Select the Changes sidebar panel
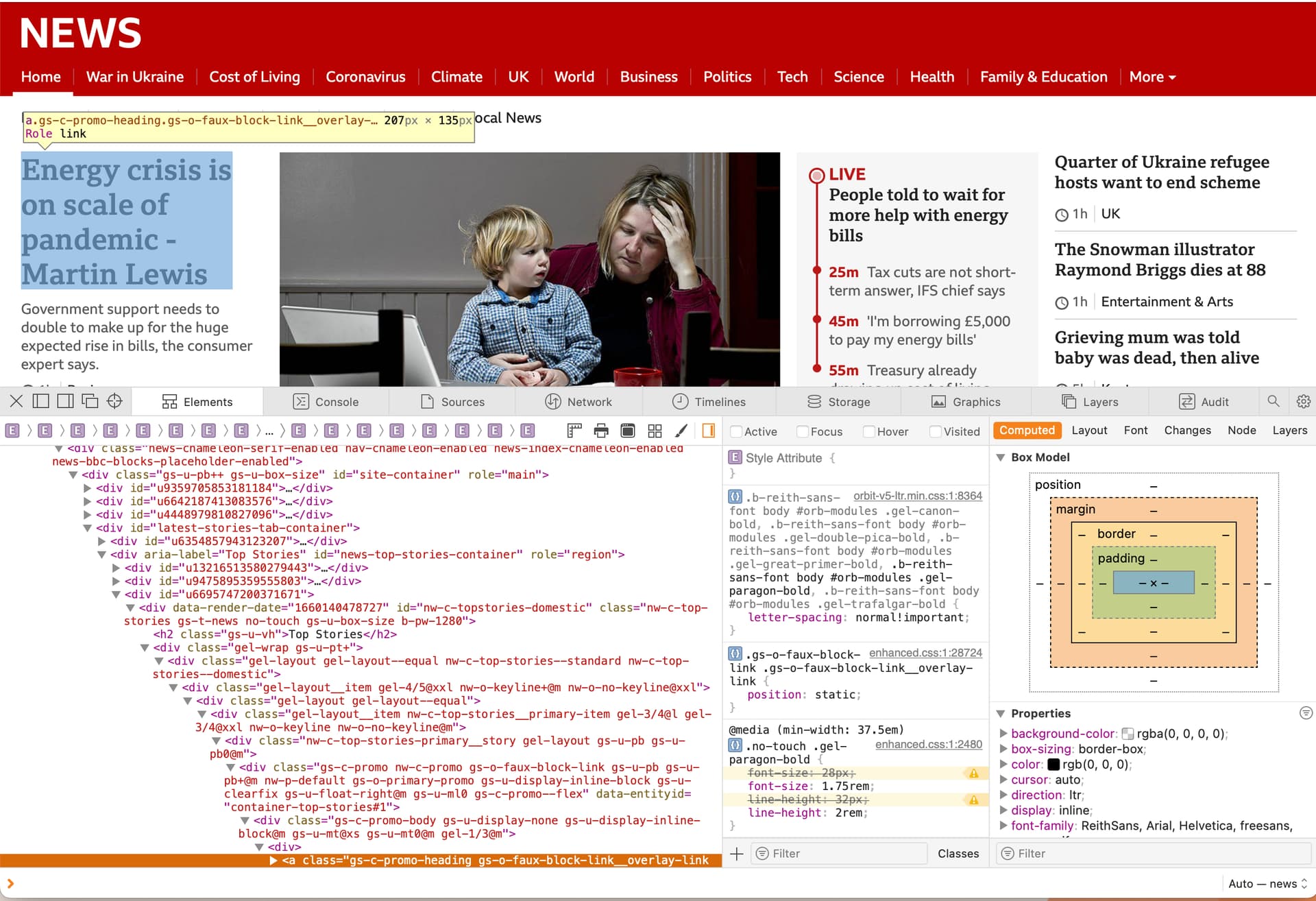 pos(1187,430)
